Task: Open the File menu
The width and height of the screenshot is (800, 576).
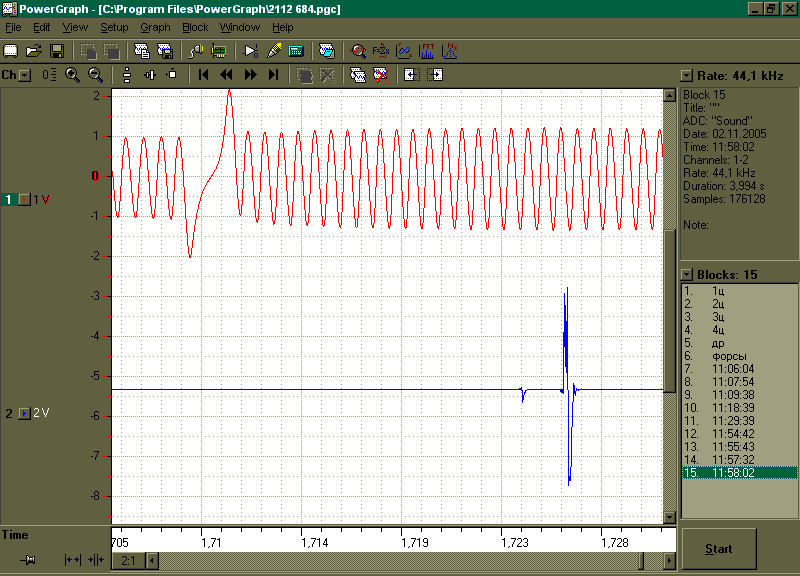Action: 13,28
